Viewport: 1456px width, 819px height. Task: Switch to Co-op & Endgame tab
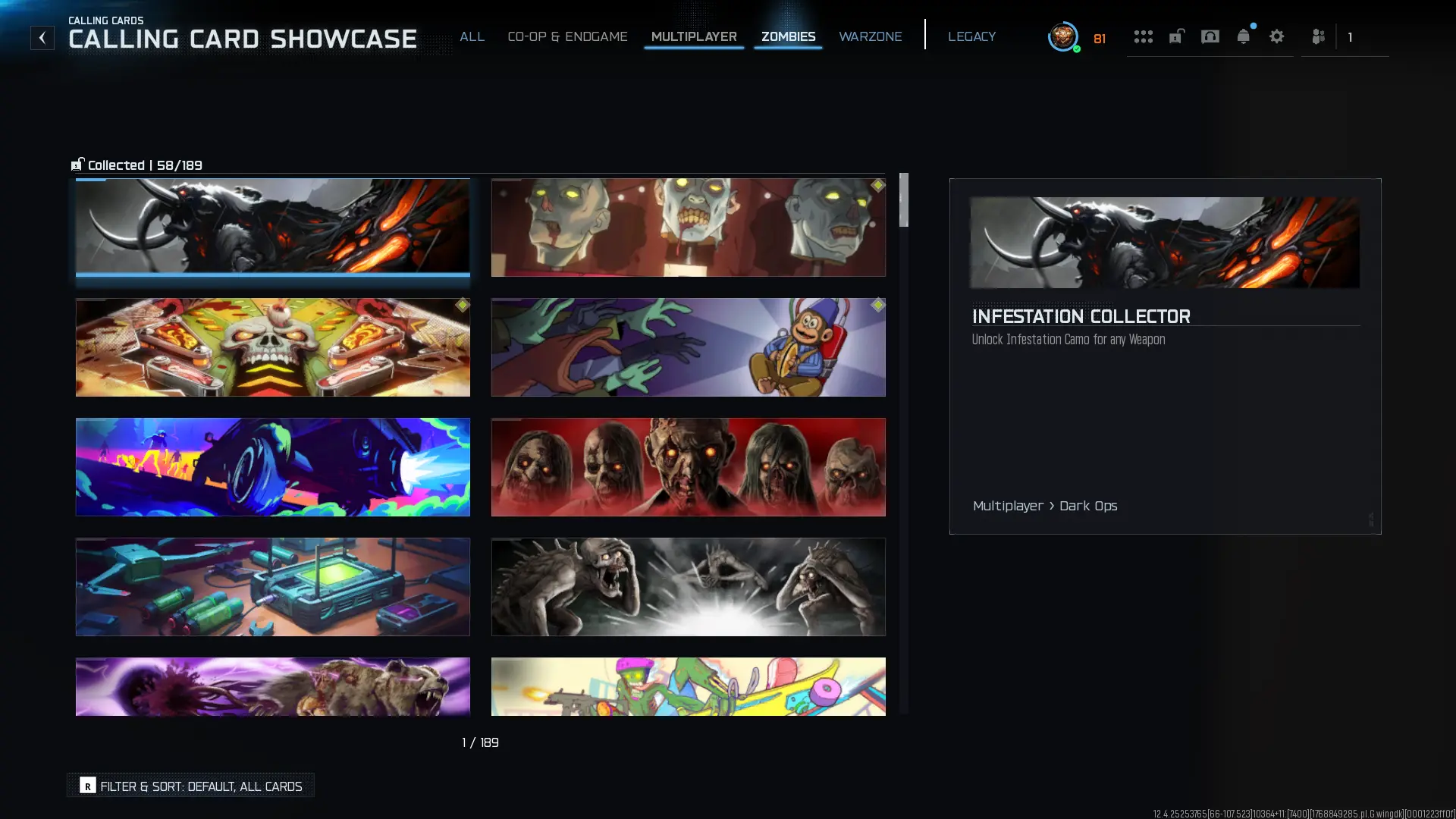(567, 36)
